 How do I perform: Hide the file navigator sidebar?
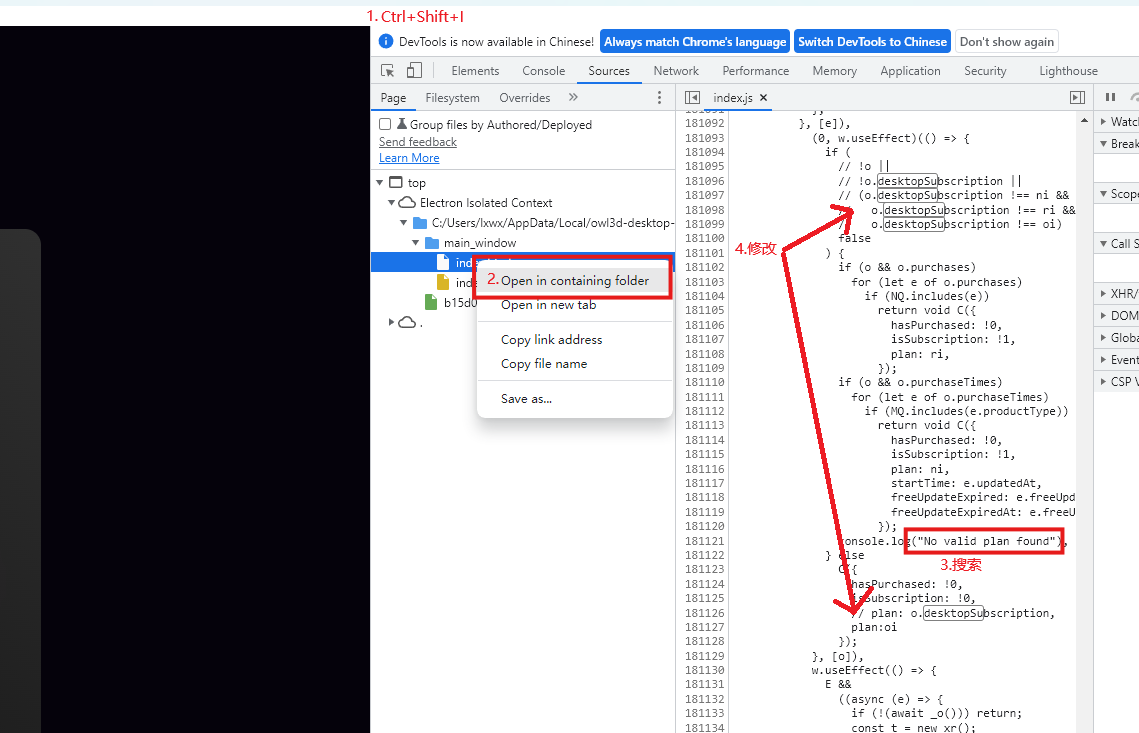692,98
